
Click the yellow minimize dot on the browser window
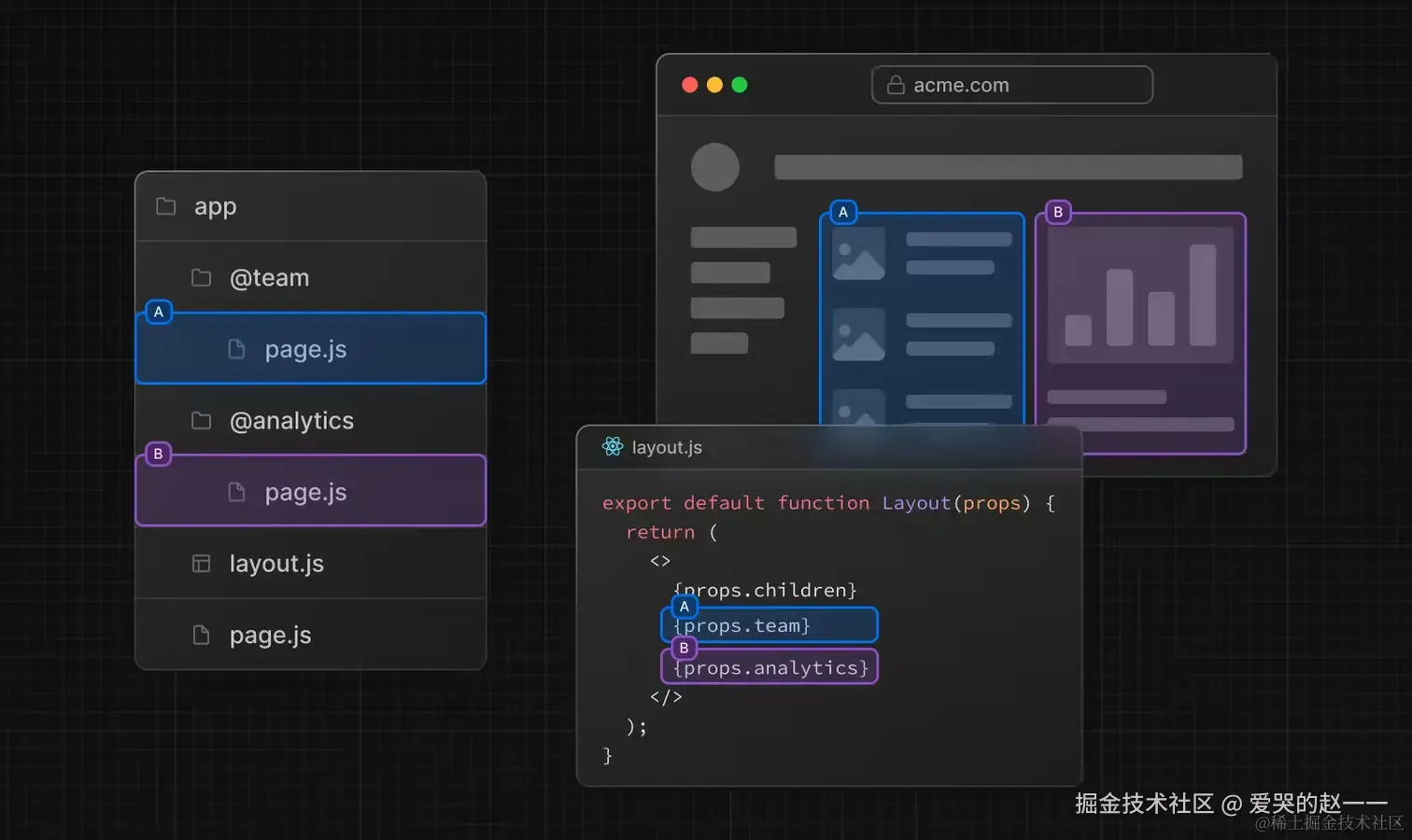pos(714,85)
